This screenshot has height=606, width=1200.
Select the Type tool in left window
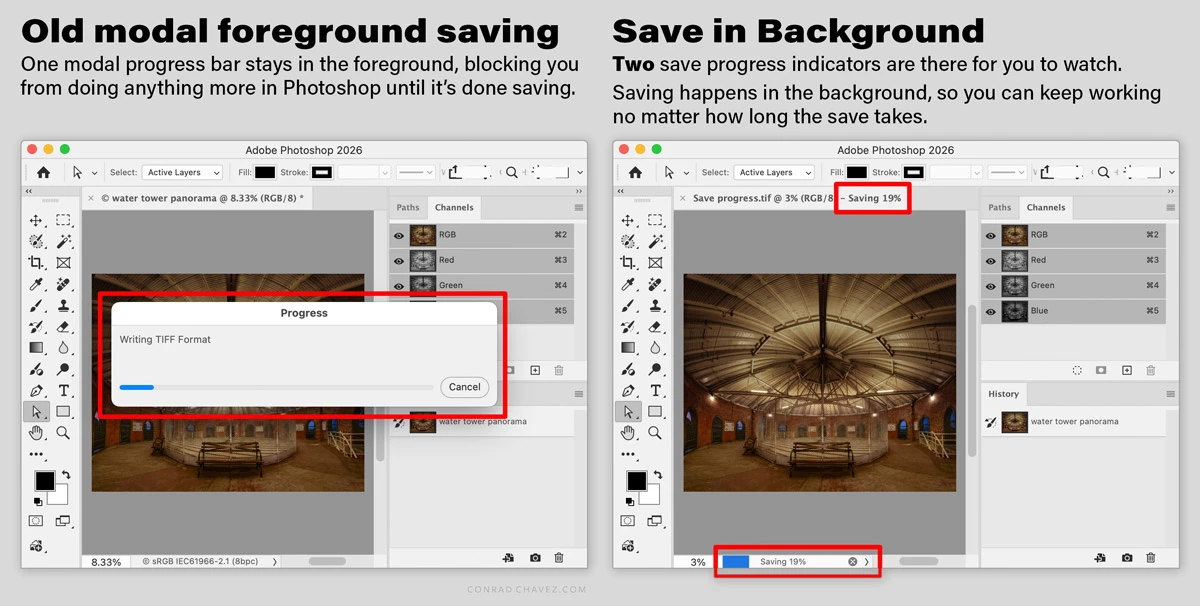tap(63, 390)
